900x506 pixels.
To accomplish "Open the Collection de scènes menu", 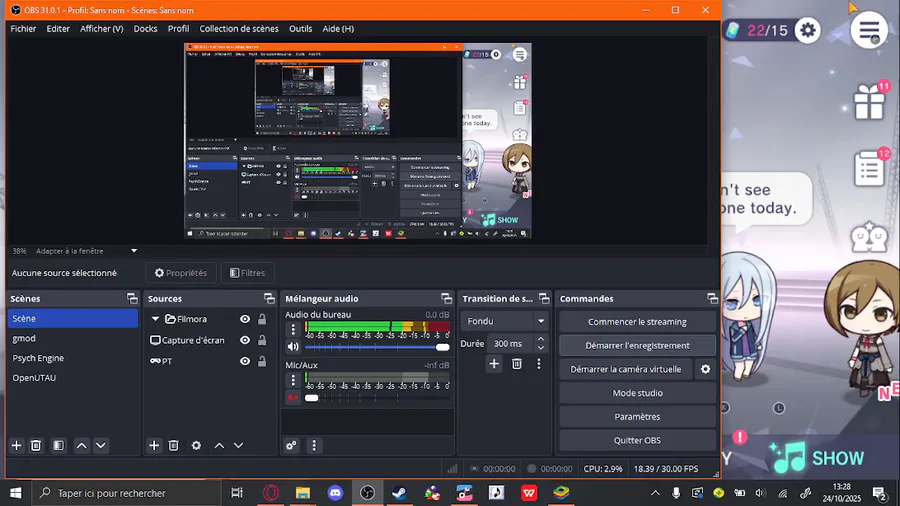I will coord(239,29).
